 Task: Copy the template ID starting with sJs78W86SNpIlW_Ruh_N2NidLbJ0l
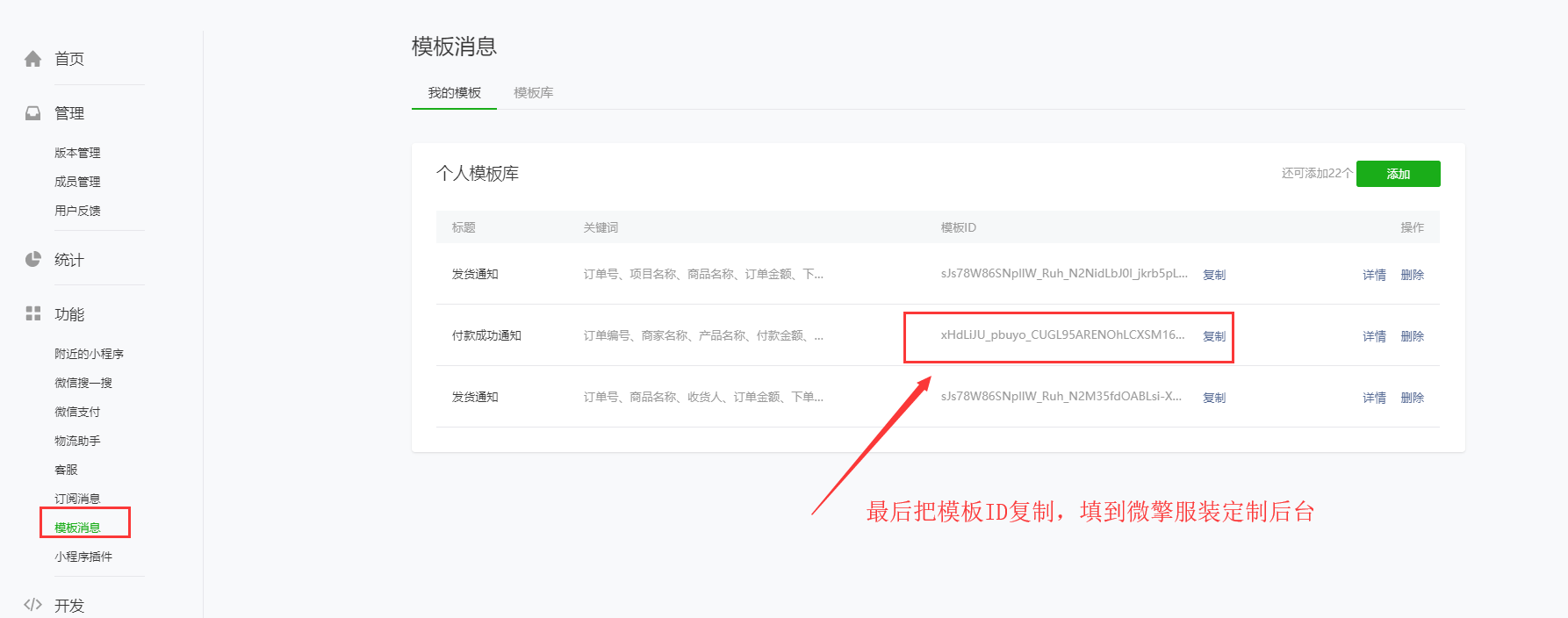tap(1214, 275)
